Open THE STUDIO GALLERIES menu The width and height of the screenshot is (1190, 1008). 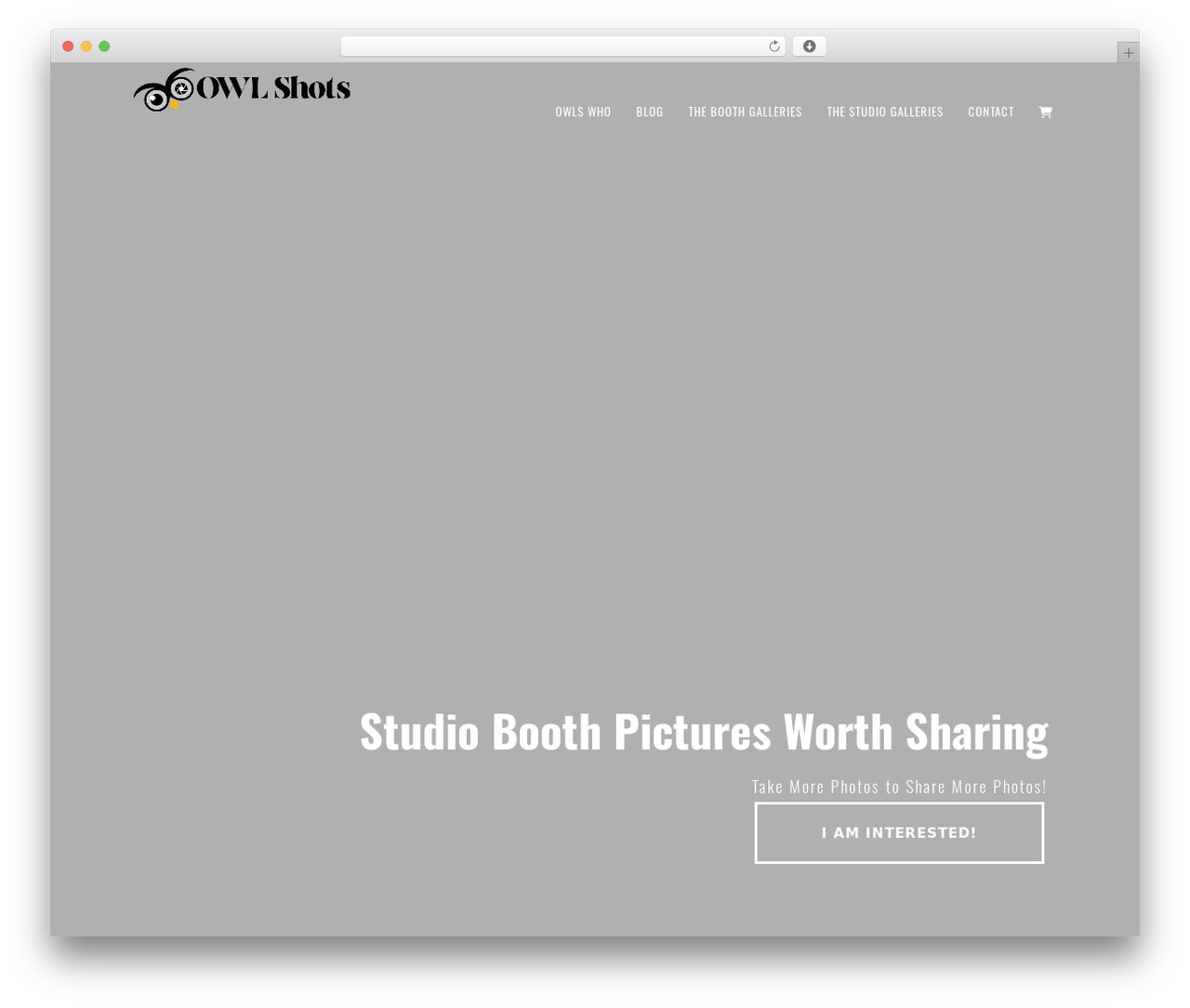click(884, 112)
